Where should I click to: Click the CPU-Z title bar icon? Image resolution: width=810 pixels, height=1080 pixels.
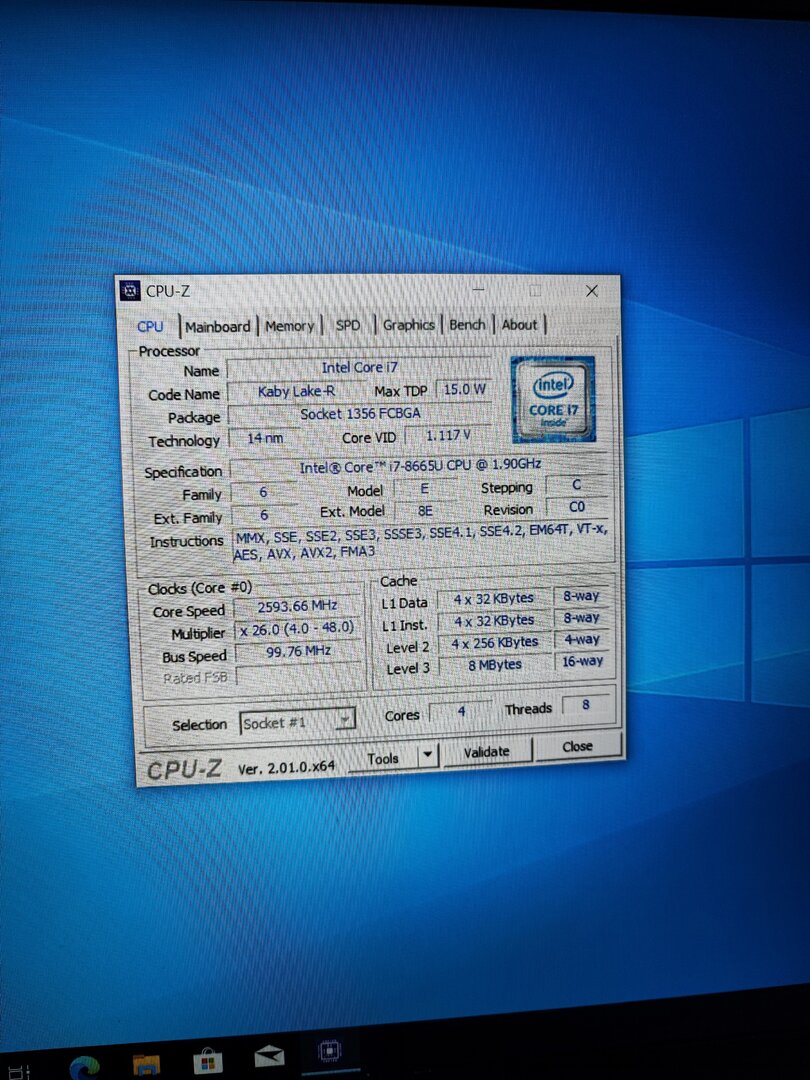click(x=130, y=291)
